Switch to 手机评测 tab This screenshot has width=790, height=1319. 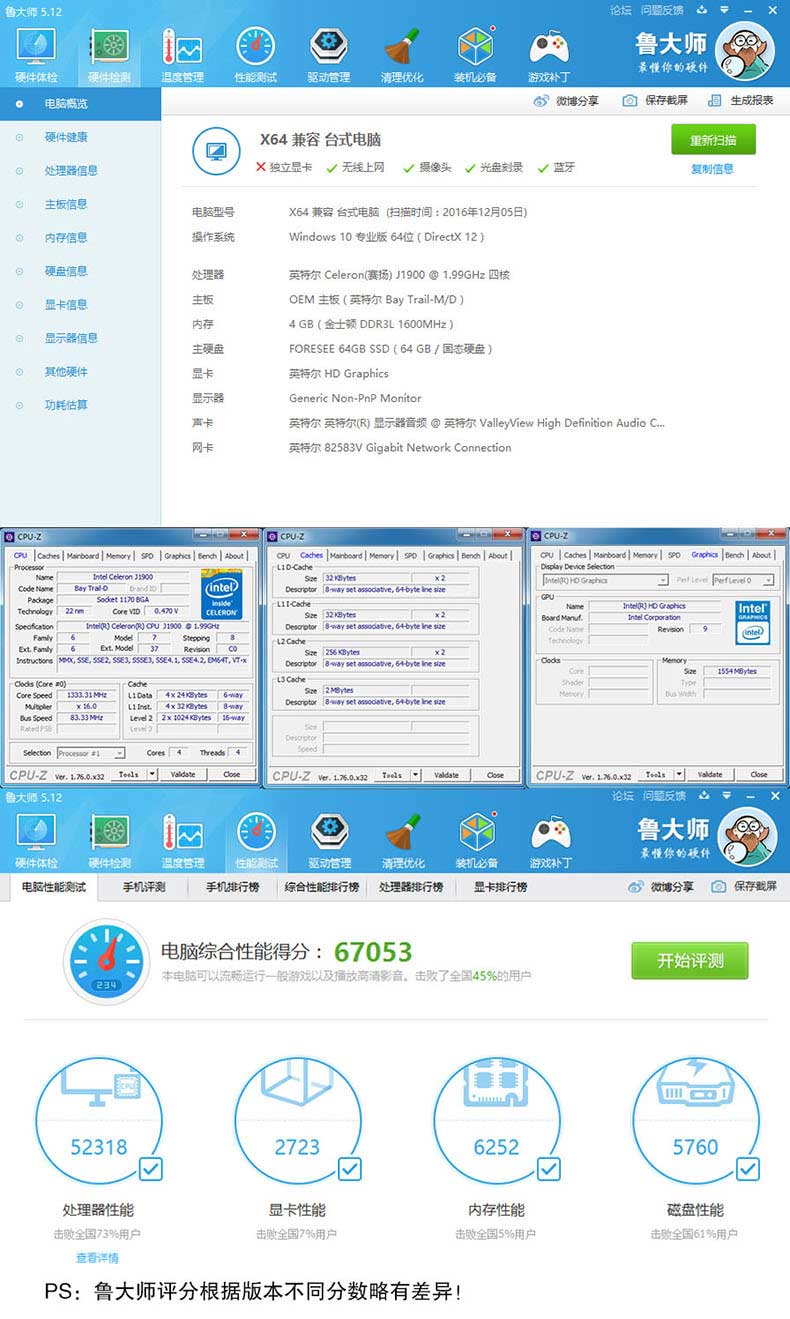[144, 887]
